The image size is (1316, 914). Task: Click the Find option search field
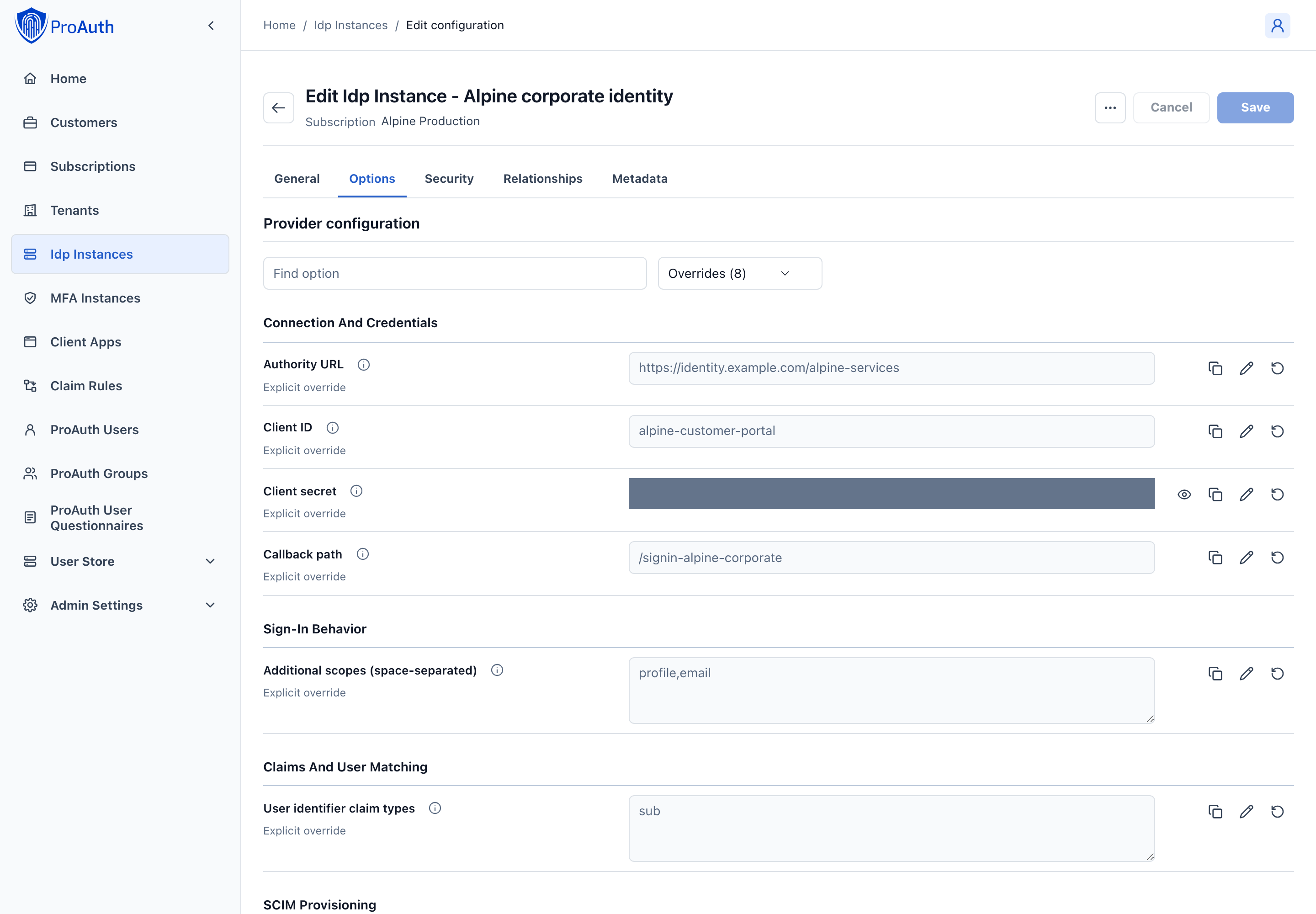(455, 273)
